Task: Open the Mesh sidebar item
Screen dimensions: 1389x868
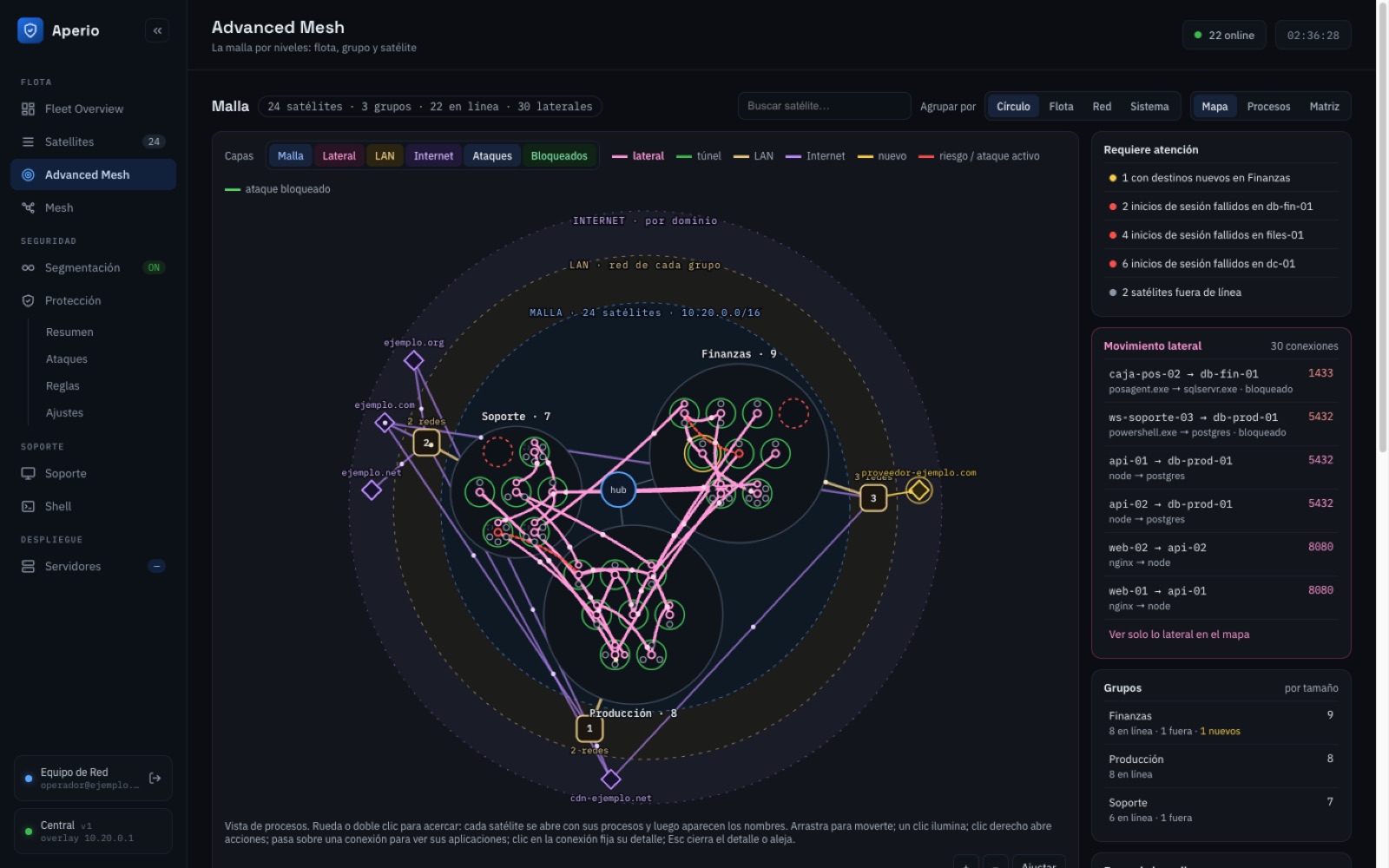Action: point(93,207)
